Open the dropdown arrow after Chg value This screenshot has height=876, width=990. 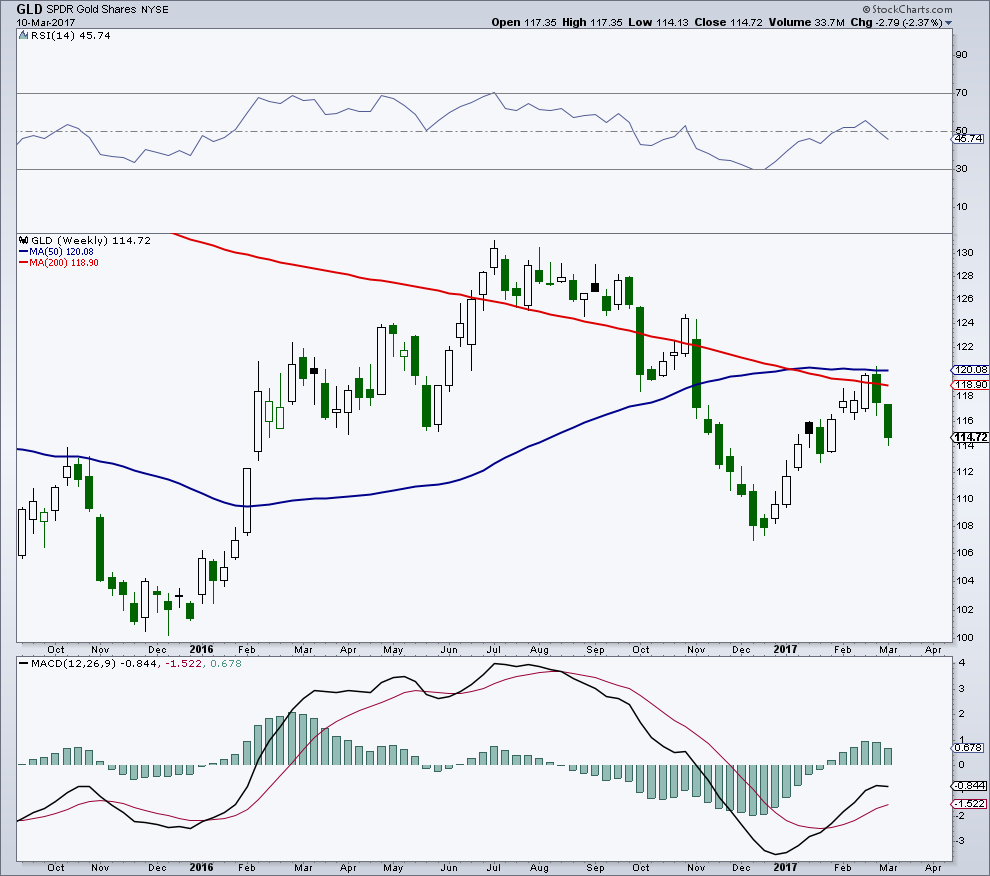(x=948, y=23)
